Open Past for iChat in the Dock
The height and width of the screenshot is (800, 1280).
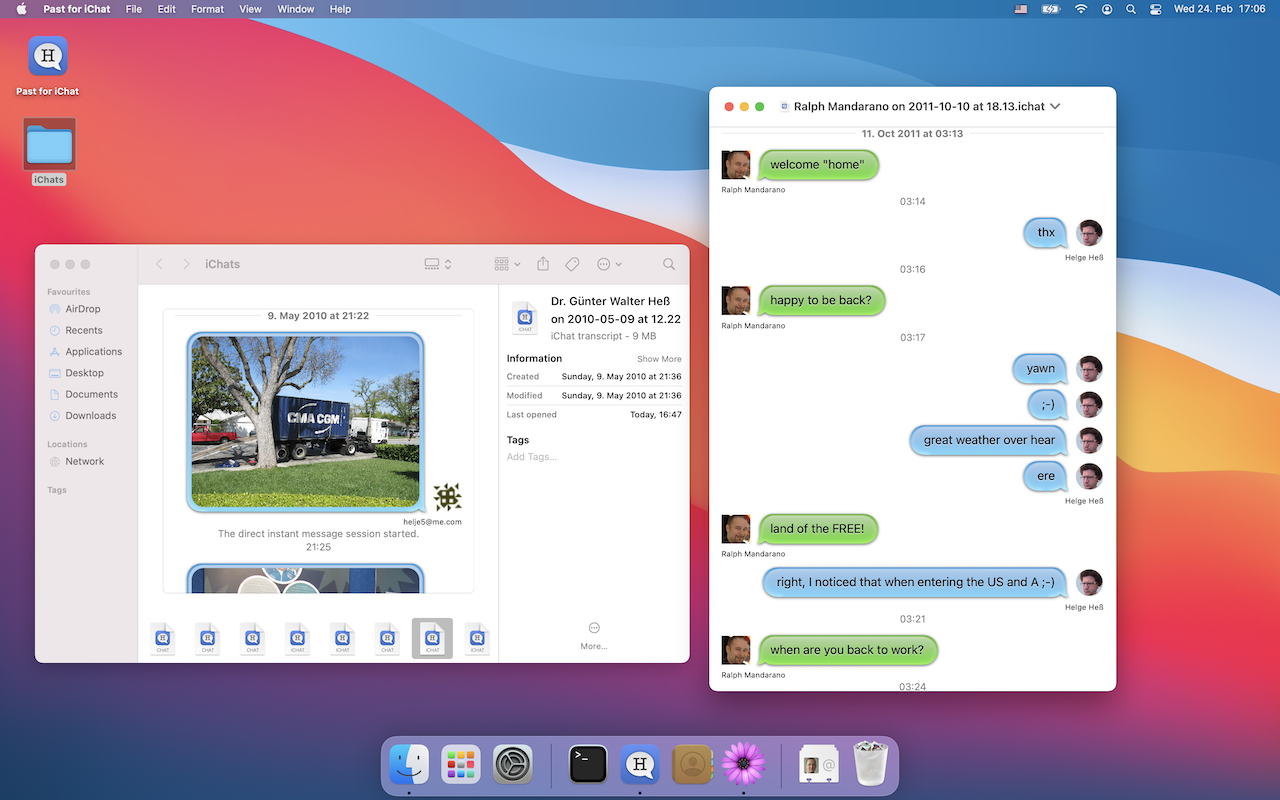640,765
